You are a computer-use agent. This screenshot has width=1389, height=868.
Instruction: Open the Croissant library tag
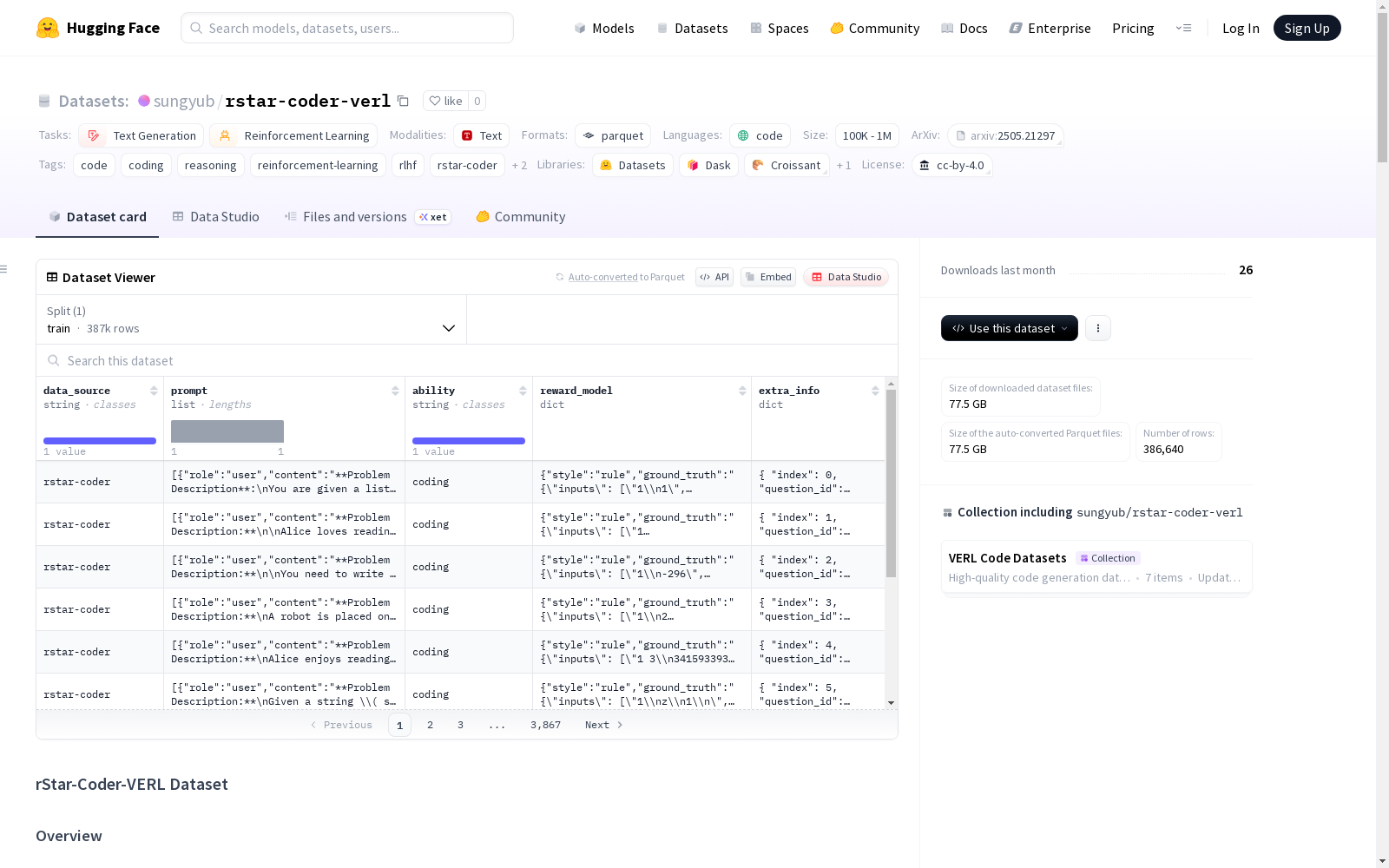pyautogui.click(x=787, y=165)
